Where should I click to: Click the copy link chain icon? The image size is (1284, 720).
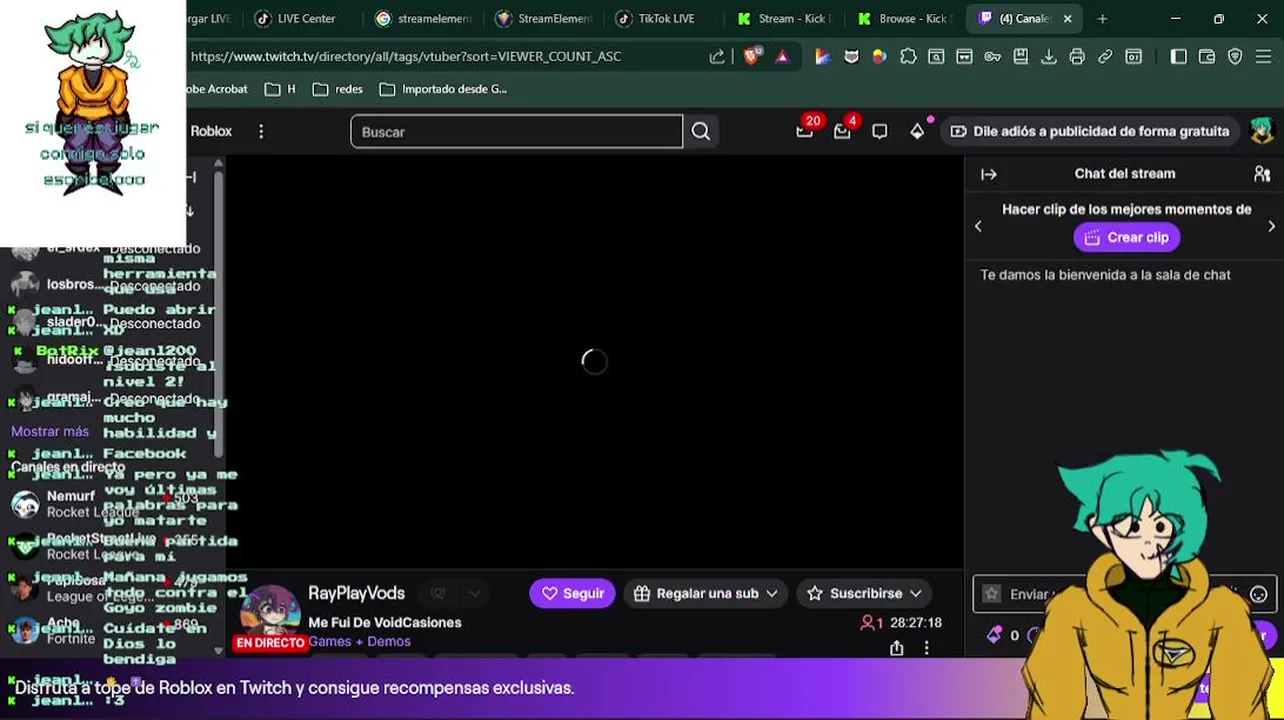coord(1105,57)
